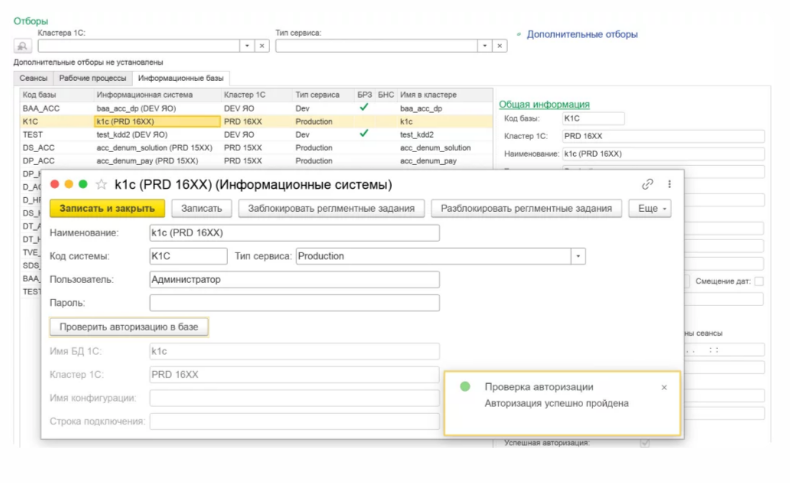
Task: Expand the Еще button menu
Action: pyautogui.click(x=650, y=208)
